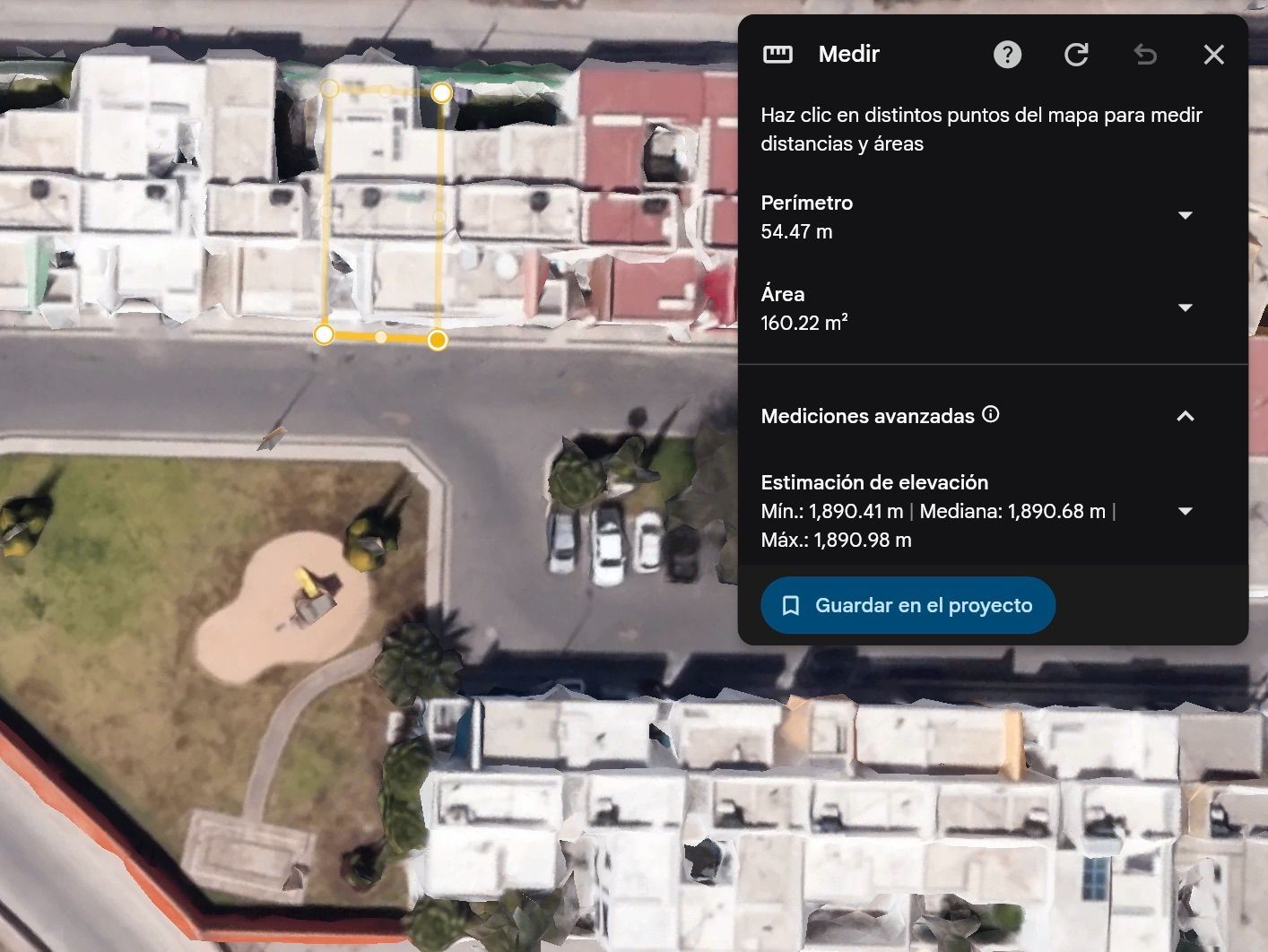Select the bottom-left polygon vertex

coord(324,334)
